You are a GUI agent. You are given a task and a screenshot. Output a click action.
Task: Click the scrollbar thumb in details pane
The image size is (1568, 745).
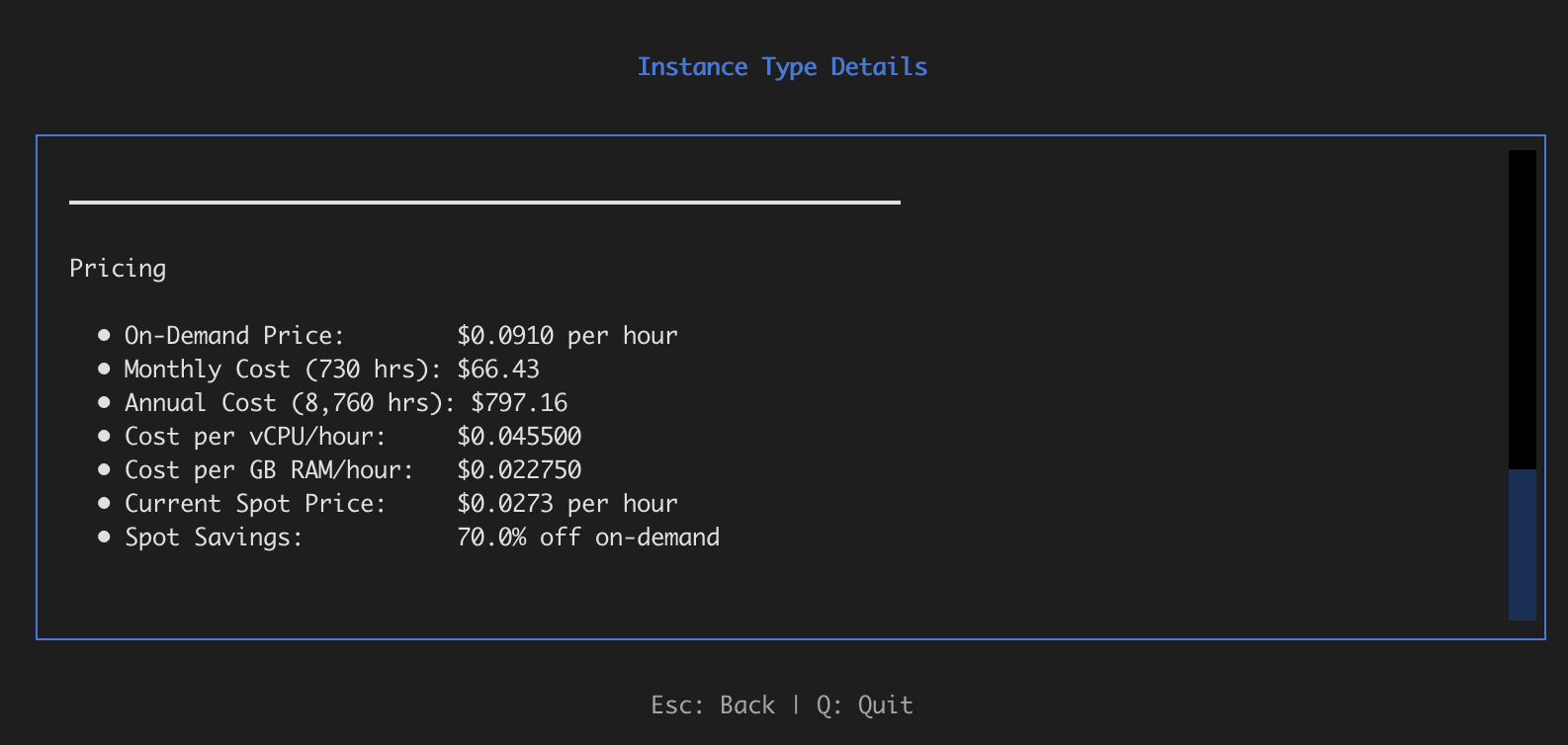(x=1523, y=544)
